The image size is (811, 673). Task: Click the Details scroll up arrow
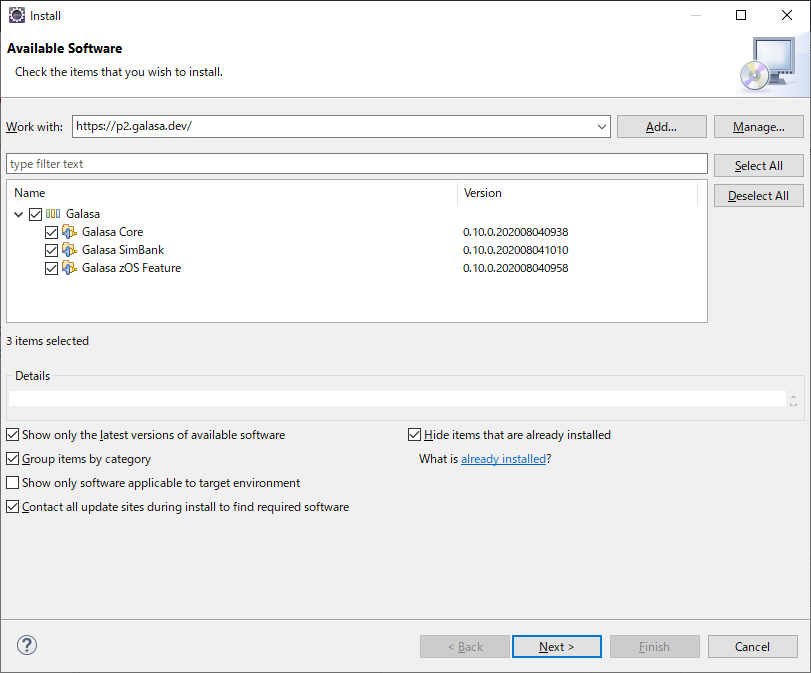click(793, 396)
